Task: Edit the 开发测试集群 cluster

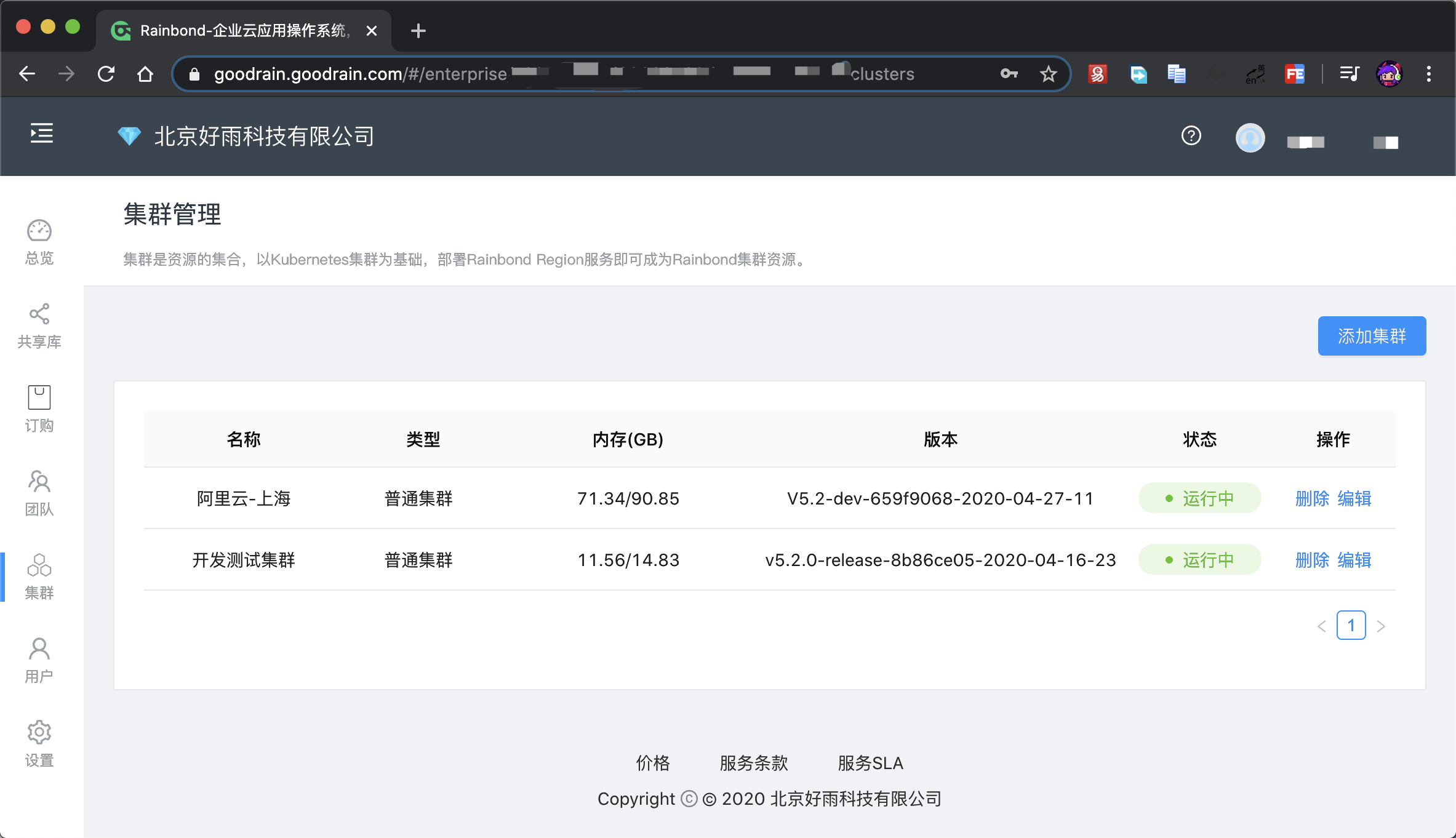Action: (x=1354, y=560)
